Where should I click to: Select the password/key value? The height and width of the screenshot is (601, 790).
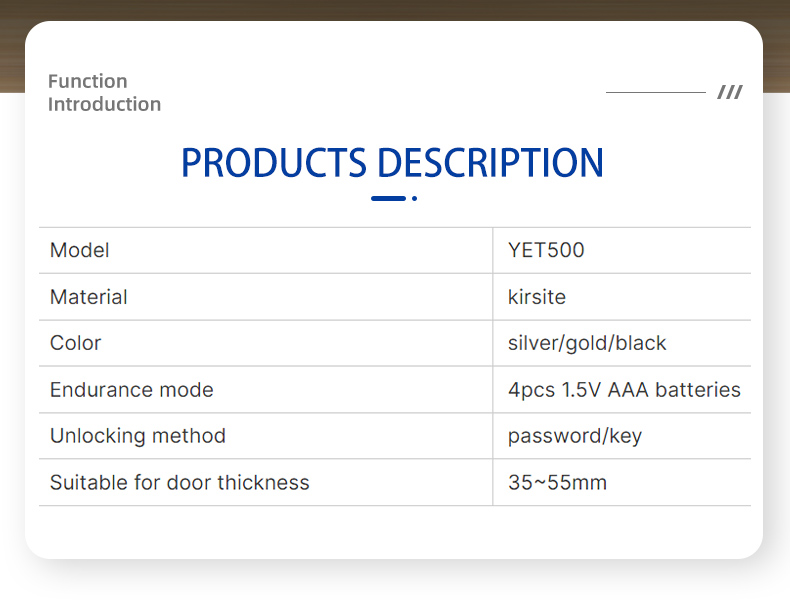(x=575, y=436)
